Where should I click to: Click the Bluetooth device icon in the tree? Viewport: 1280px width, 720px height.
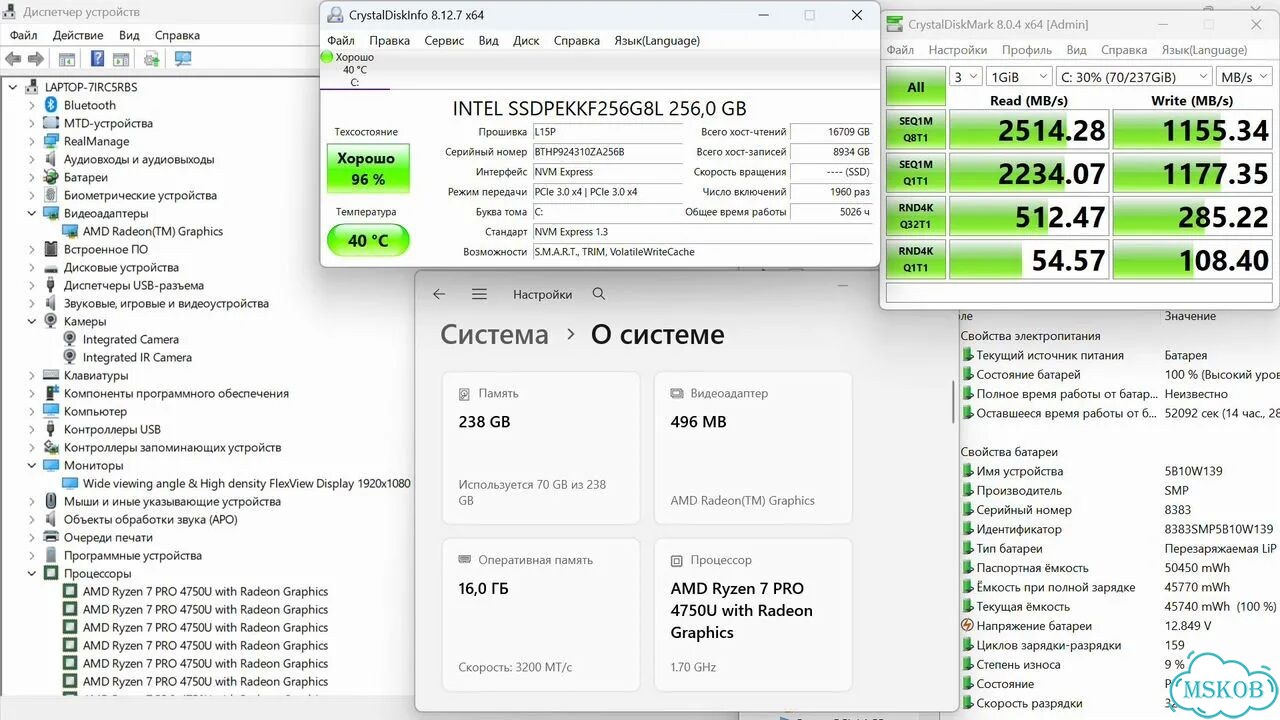click(51, 105)
